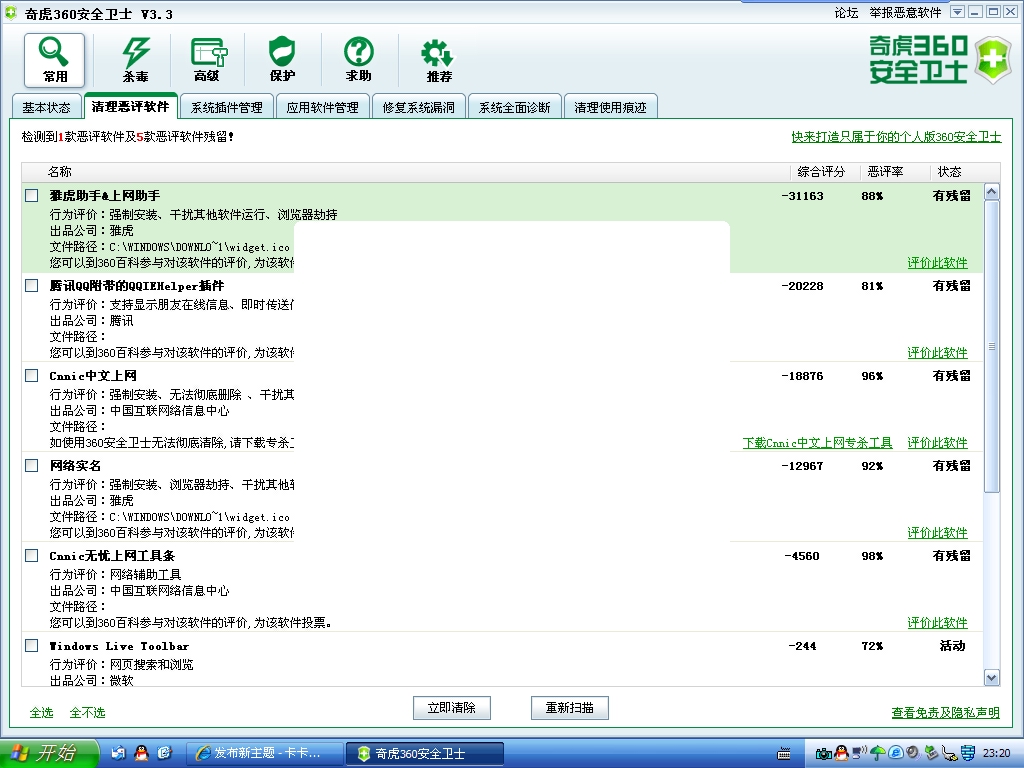The width and height of the screenshot is (1024, 768).
Task: Sort by the 恶评率 column header
Action: [x=886, y=172]
